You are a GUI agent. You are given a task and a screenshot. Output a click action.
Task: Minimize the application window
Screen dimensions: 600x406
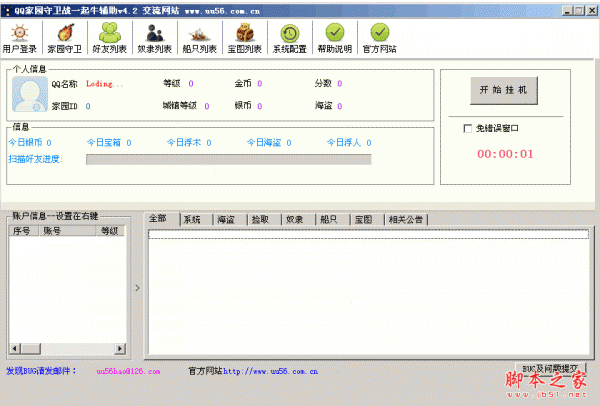[x=567, y=11]
